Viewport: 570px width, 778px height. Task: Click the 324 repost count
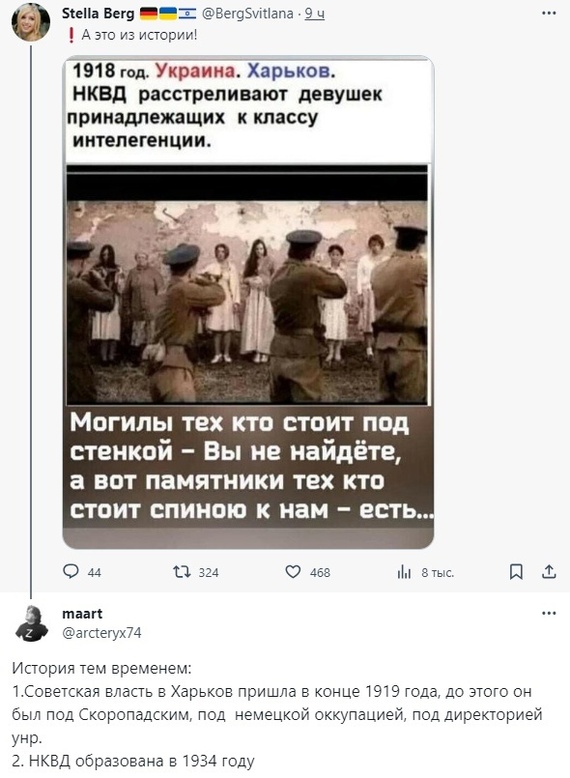click(x=208, y=573)
